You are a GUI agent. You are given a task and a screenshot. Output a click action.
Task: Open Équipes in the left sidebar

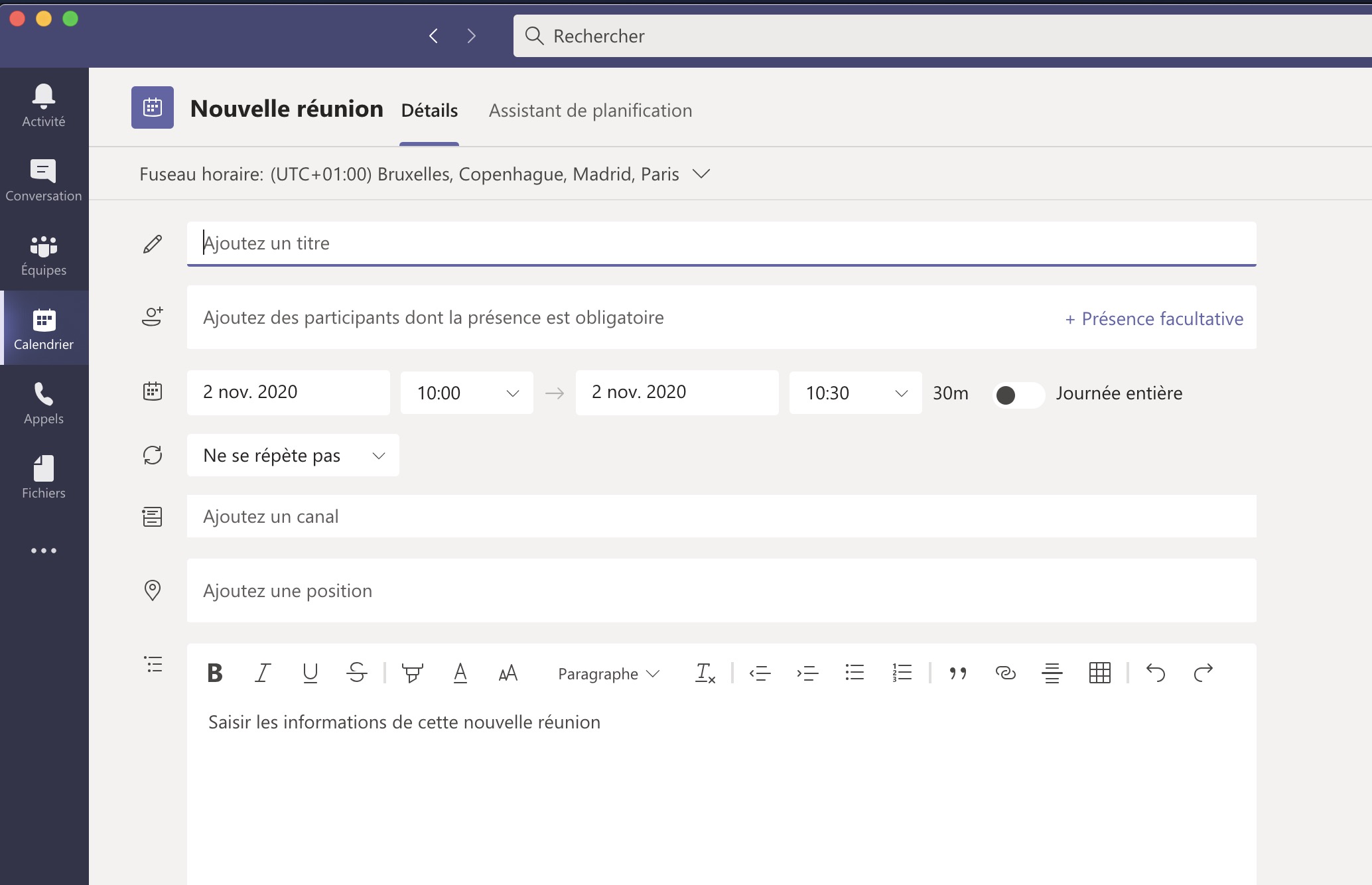[x=44, y=255]
